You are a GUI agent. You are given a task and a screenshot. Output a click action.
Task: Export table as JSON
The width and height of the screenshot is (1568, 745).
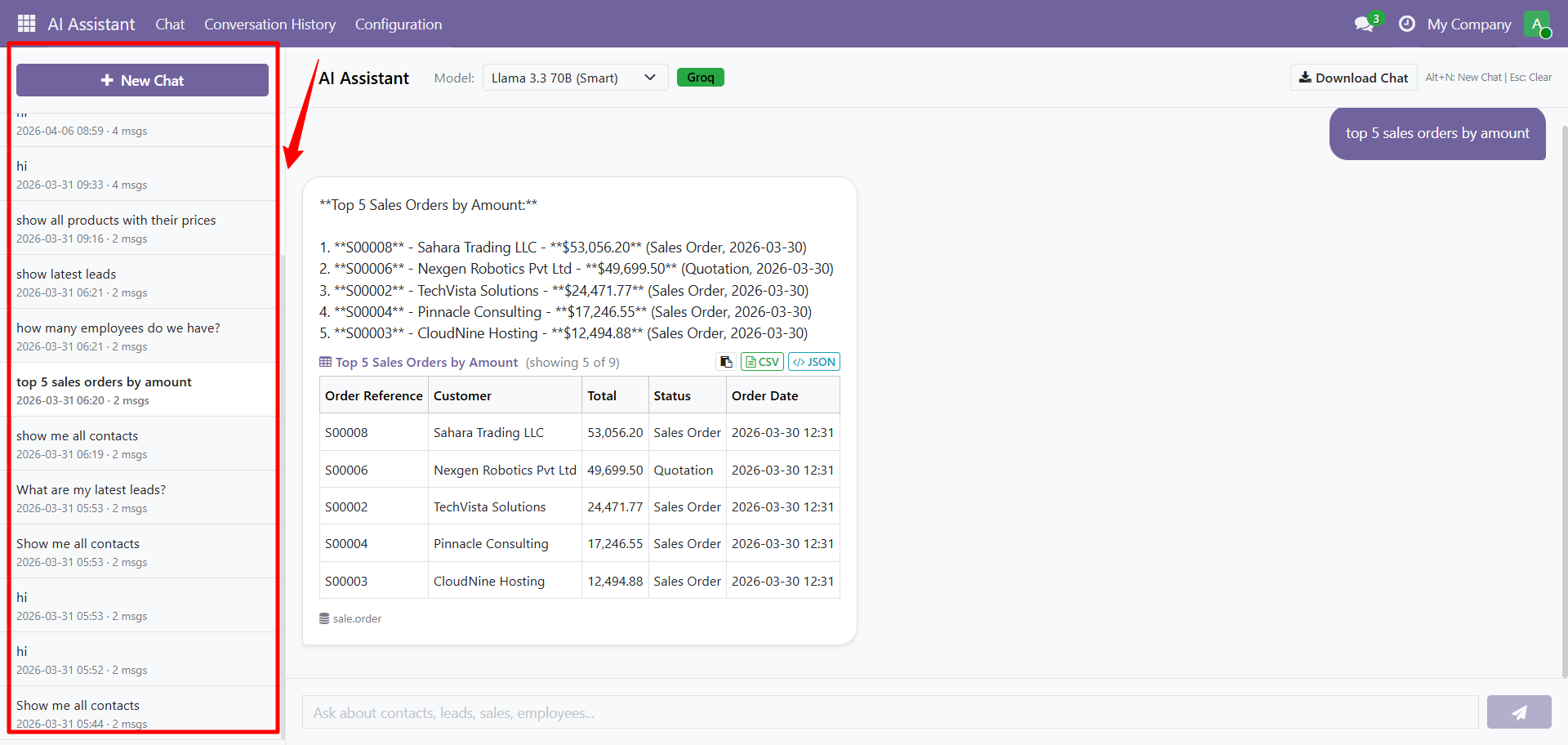[x=813, y=362]
